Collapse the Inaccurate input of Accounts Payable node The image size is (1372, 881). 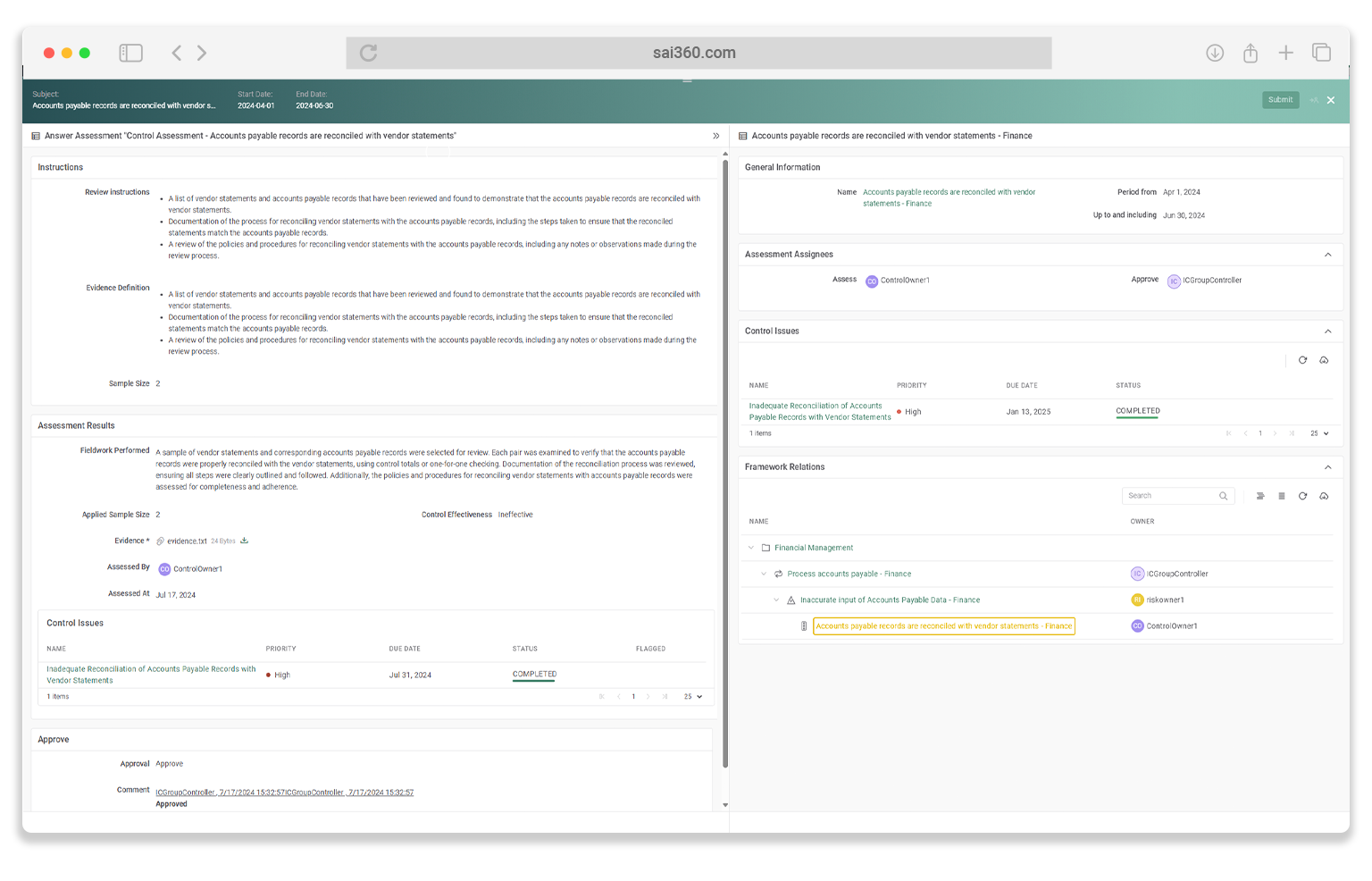click(x=776, y=600)
